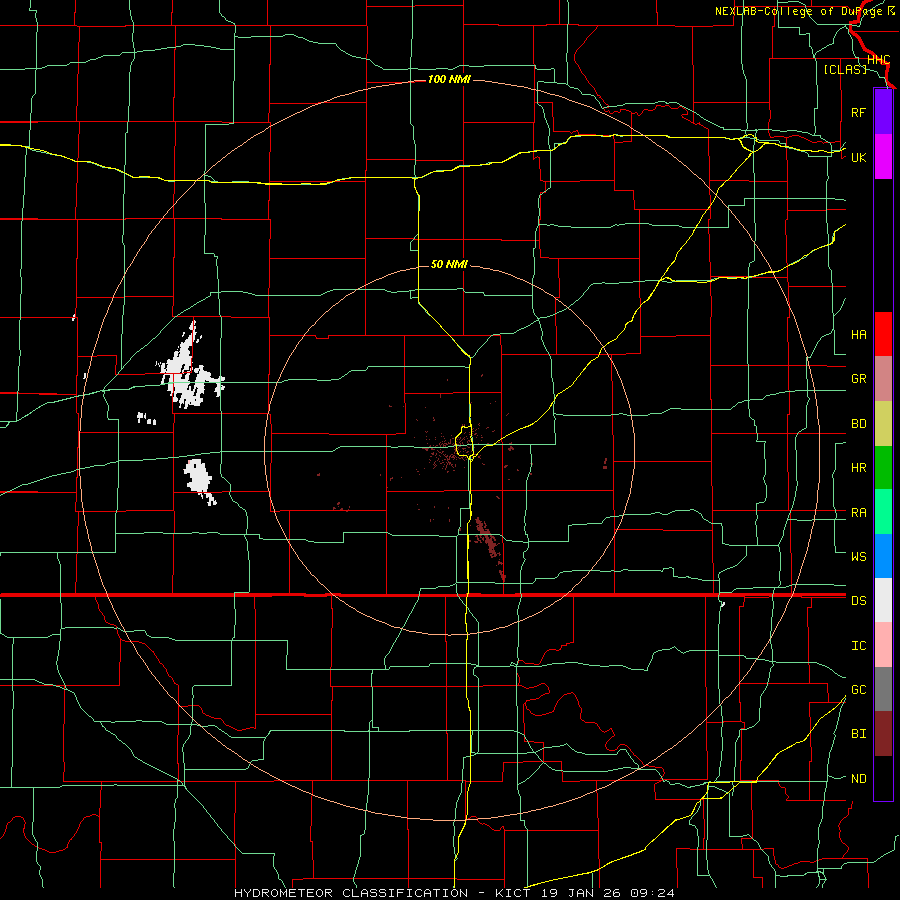900x900 pixels.
Task: Click the 'RA' legend label
Action: [858, 513]
